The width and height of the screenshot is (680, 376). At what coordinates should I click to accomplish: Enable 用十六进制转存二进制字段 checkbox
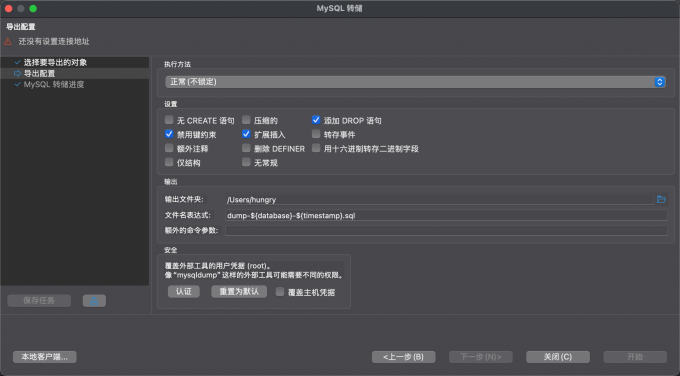316,148
